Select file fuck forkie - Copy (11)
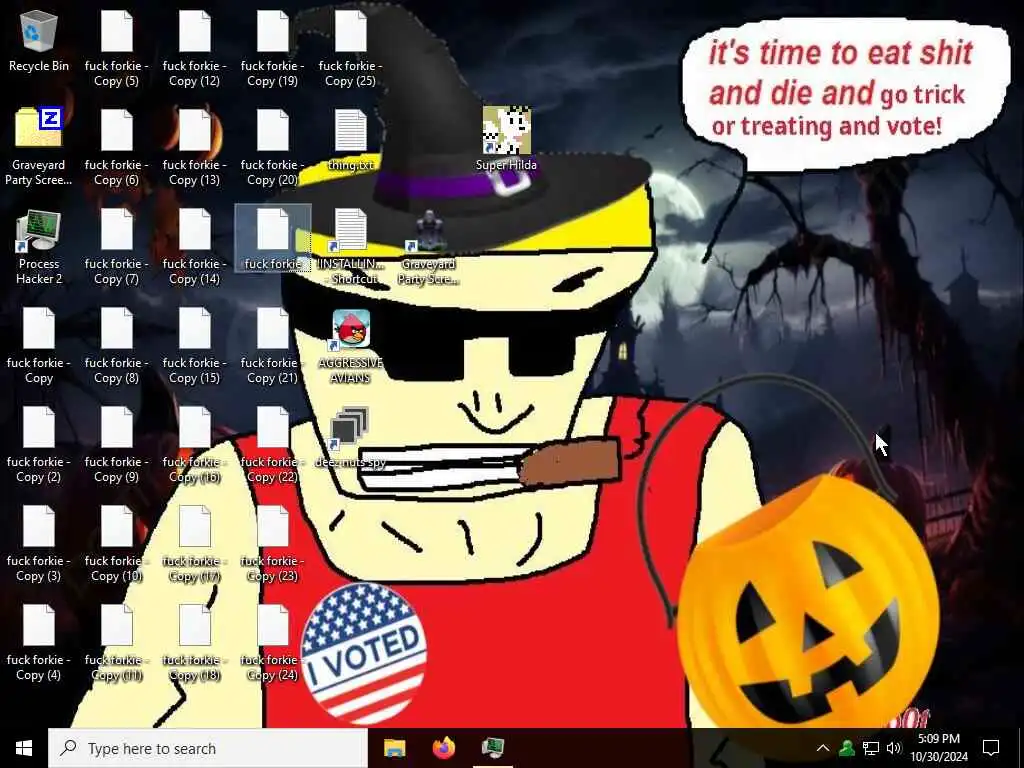This screenshot has height=768, width=1024. click(117, 643)
